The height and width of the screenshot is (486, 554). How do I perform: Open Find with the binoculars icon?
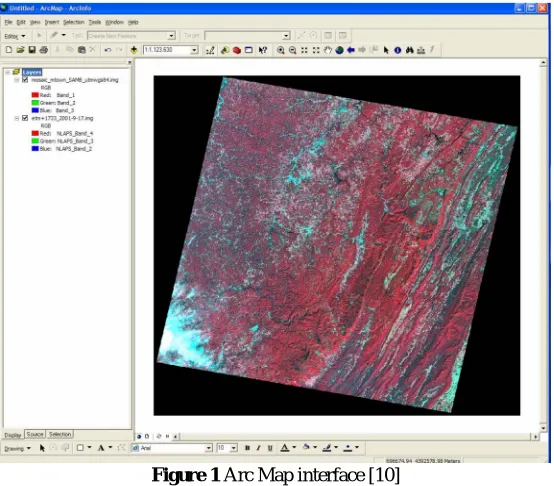tap(409, 50)
